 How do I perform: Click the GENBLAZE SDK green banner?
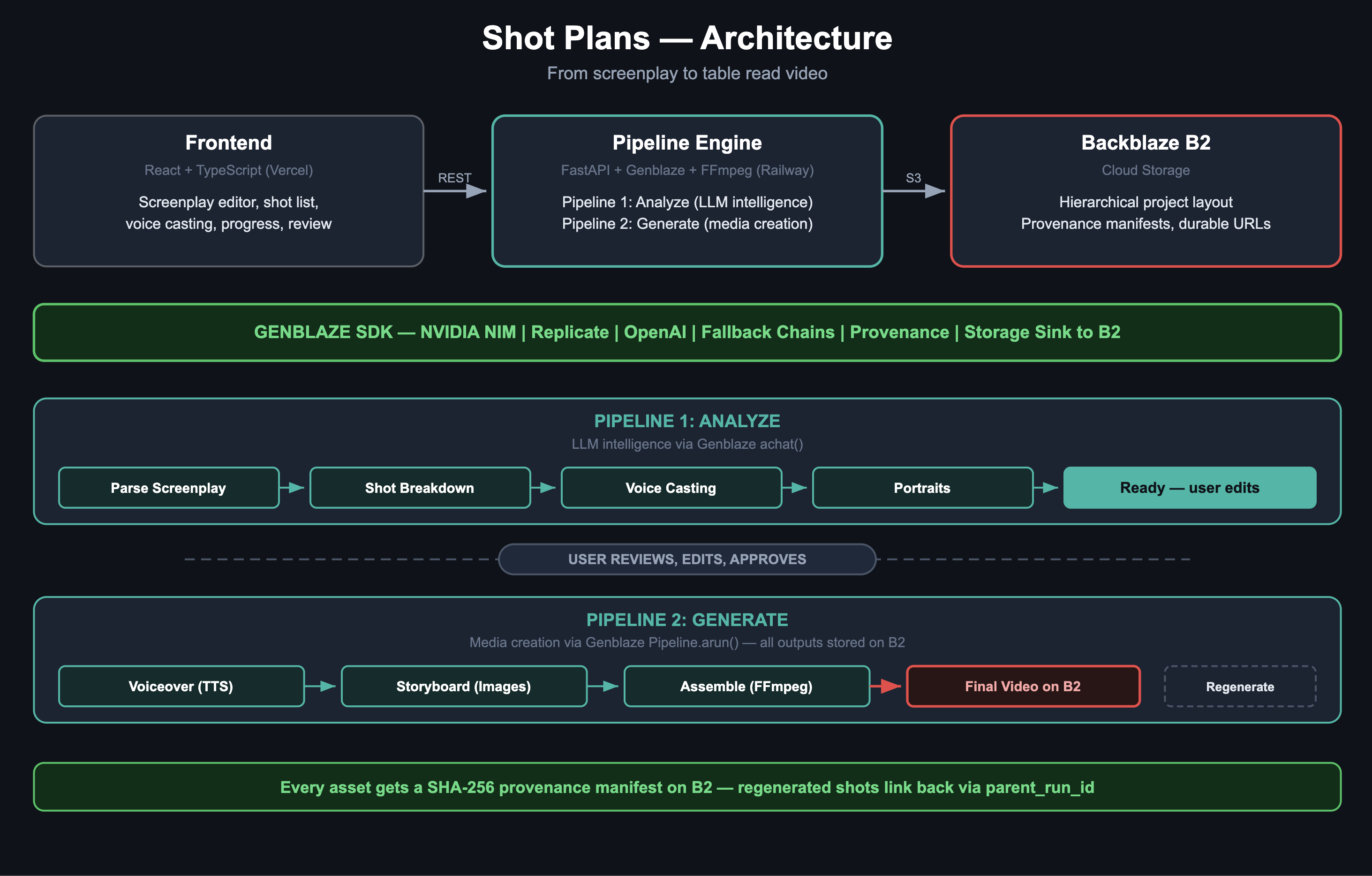point(687,332)
